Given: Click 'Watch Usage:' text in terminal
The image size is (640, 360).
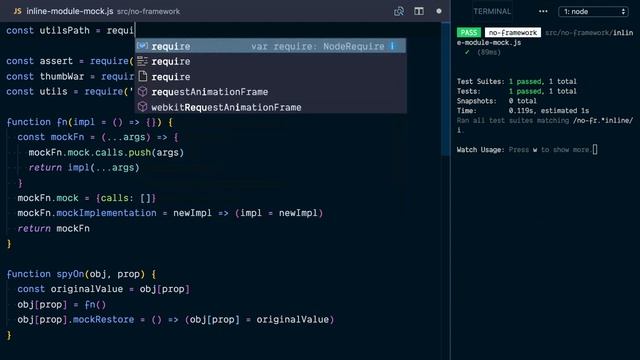Looking at the screenshot, I should tap(480, 150).
